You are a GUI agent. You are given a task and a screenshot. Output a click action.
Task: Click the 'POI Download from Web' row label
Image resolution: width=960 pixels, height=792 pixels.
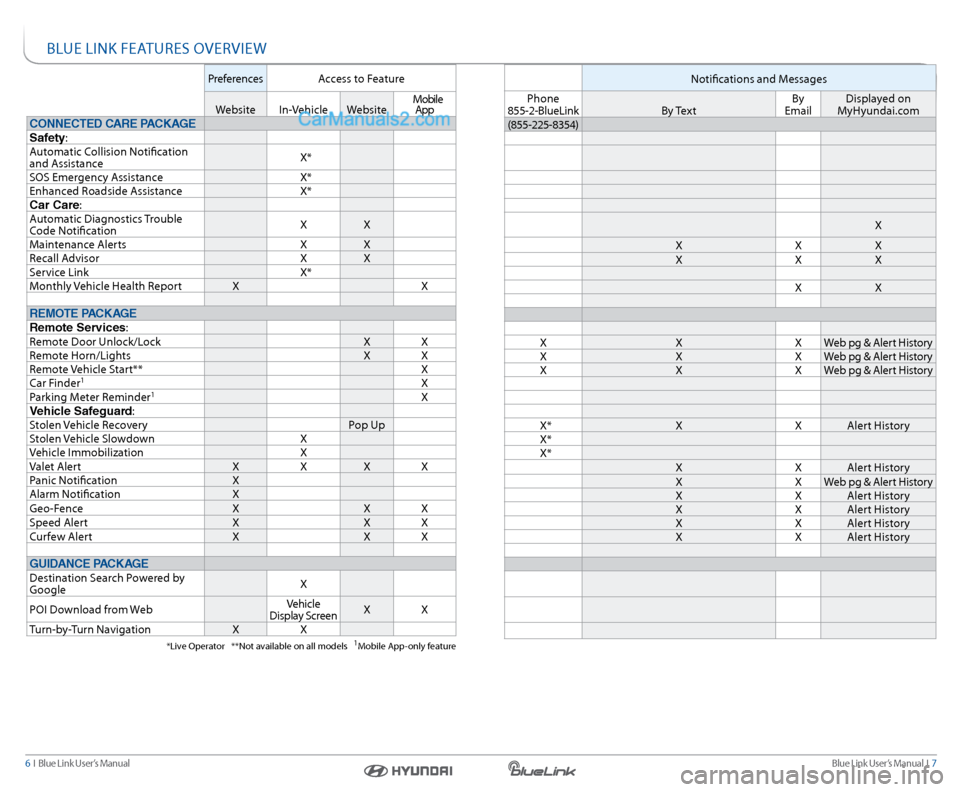click(x=91, y=610)
